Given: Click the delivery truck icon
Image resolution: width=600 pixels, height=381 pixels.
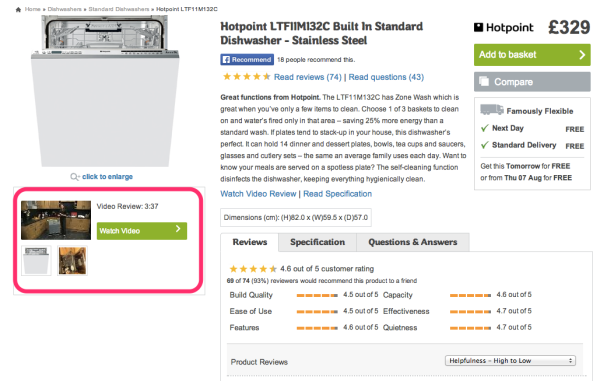Looking at the screenshot, I should [x=492, y=110].
